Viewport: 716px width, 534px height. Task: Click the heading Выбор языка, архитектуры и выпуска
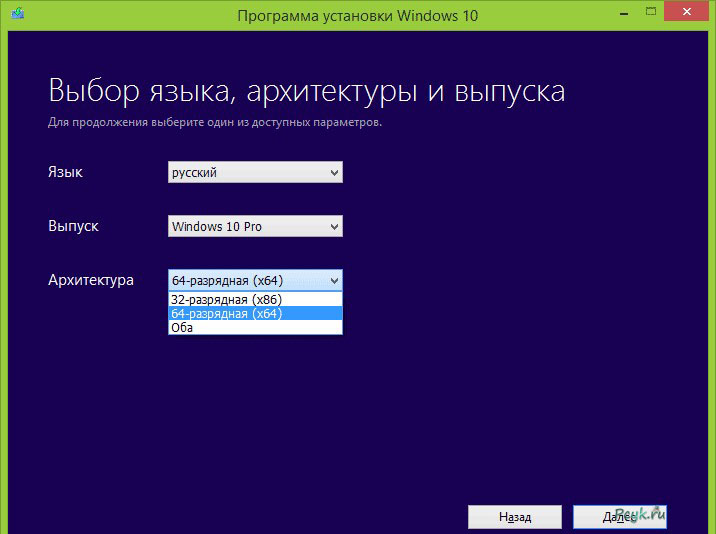(x=306, y=90)
